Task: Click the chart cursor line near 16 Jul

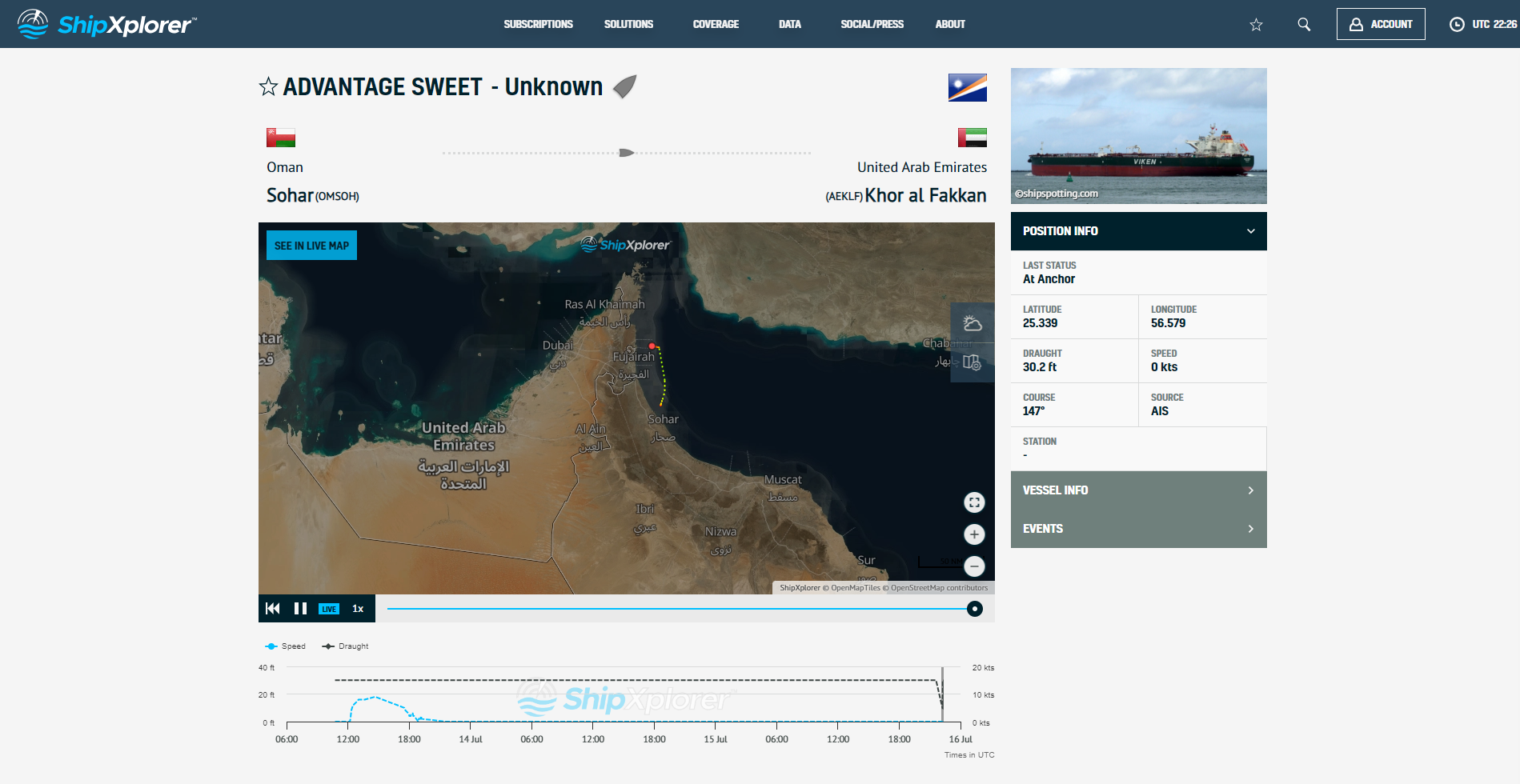Action: [x=942, y=694]
